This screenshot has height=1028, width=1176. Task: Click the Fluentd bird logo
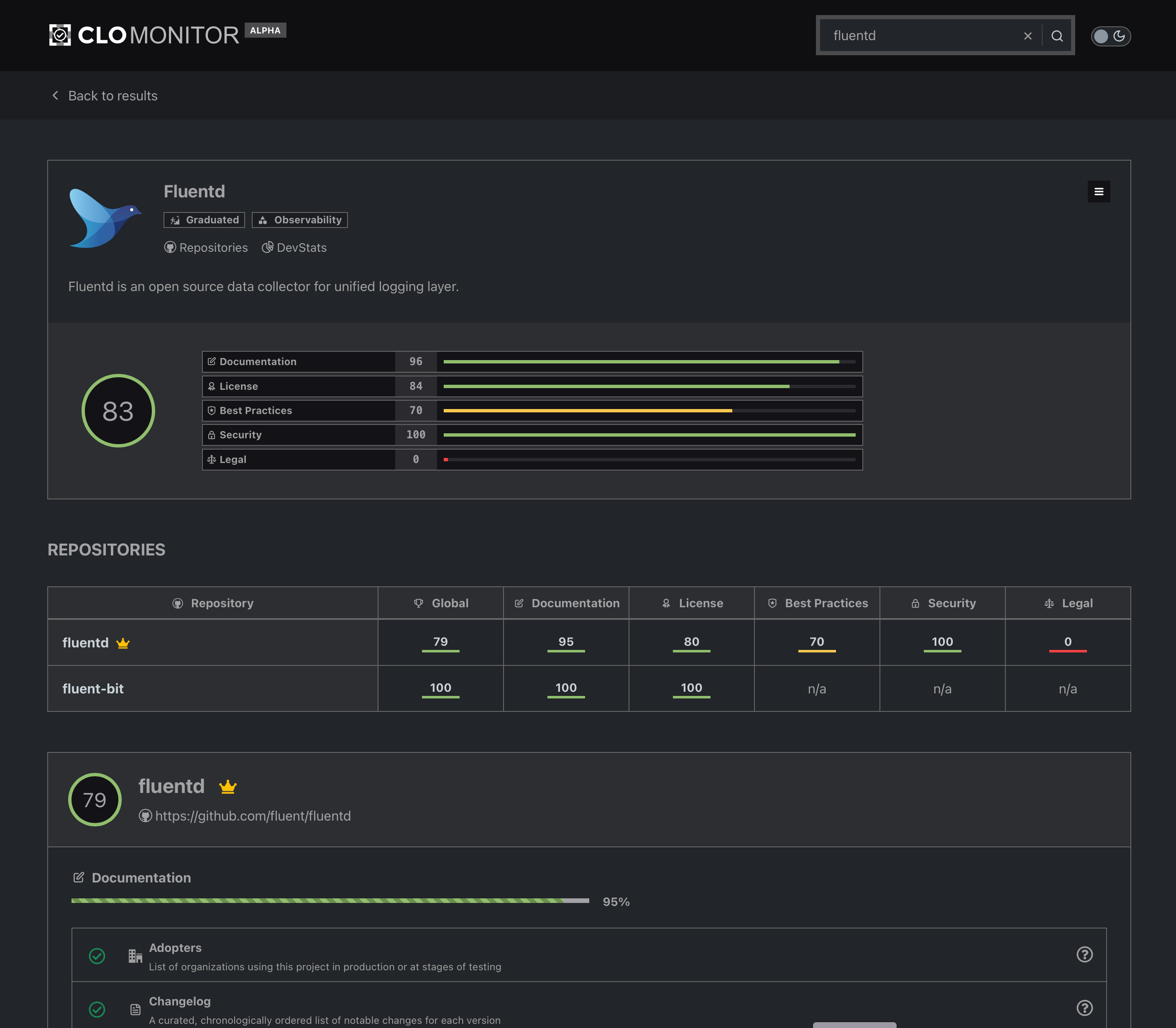(x=105, y=219)
